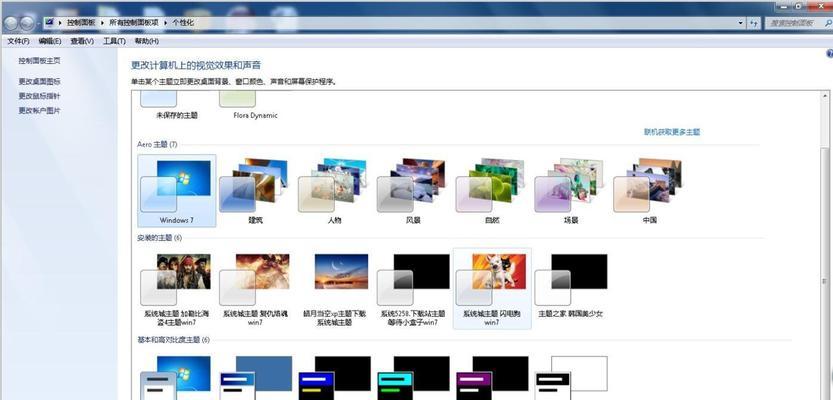Open the 编辑(E) menu
The width and height of the screenshot is (833, 400).
[49, 41]
